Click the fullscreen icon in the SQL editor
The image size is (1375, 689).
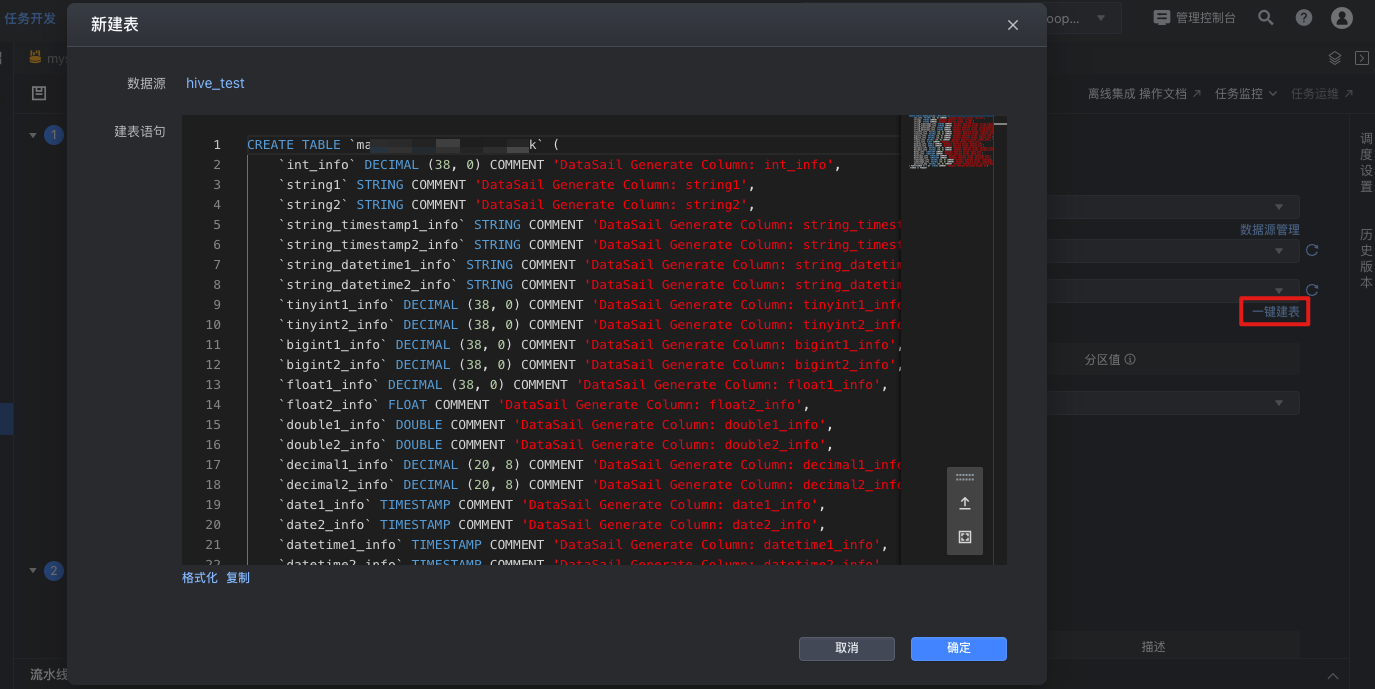pyautogui.click(x=965, y=537)
